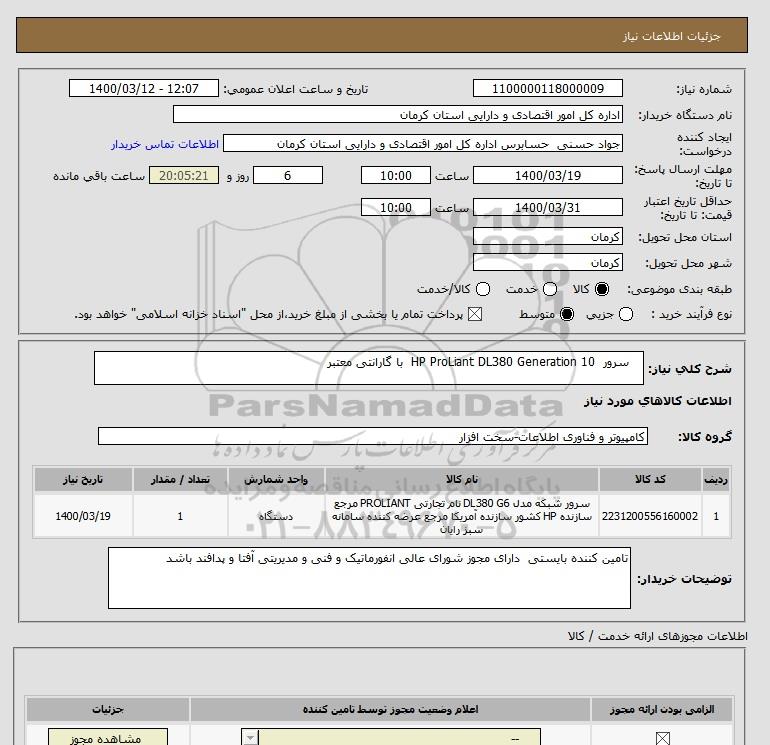Click the remaining days field showing 6
This screenshot has width=770, height=745.
coord(288,175)
